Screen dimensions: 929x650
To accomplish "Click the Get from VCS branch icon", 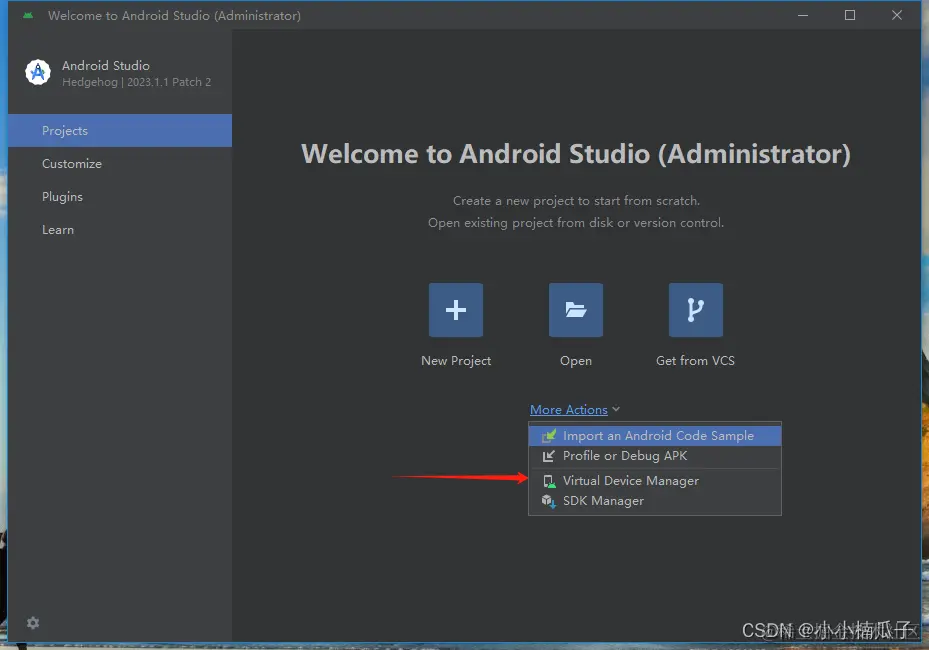I will (x=696, y=310).
